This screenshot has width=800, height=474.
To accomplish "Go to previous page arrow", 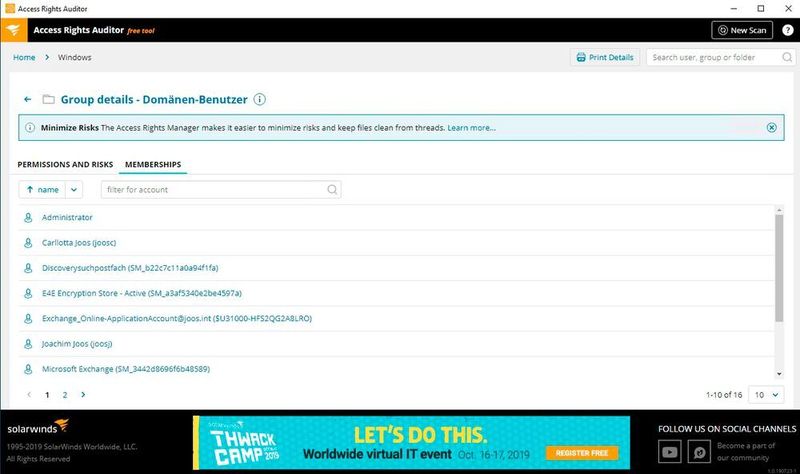I will point(29,394).
